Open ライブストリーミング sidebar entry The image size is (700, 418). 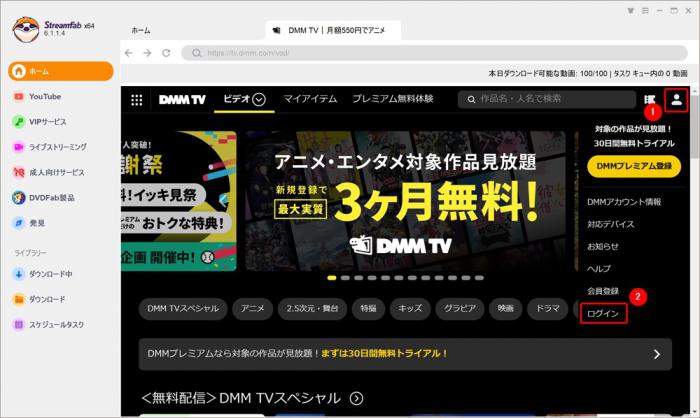pos(58,147)
